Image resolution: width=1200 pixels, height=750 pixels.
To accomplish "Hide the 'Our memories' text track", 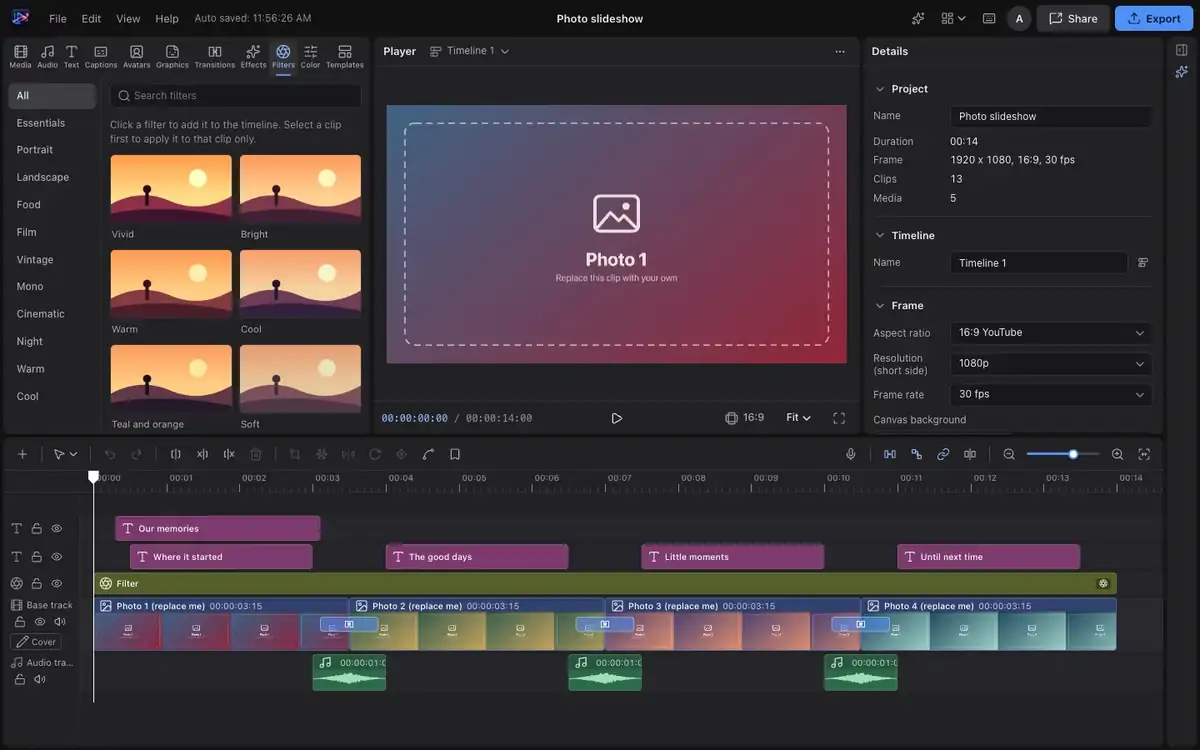I will 57,528.
